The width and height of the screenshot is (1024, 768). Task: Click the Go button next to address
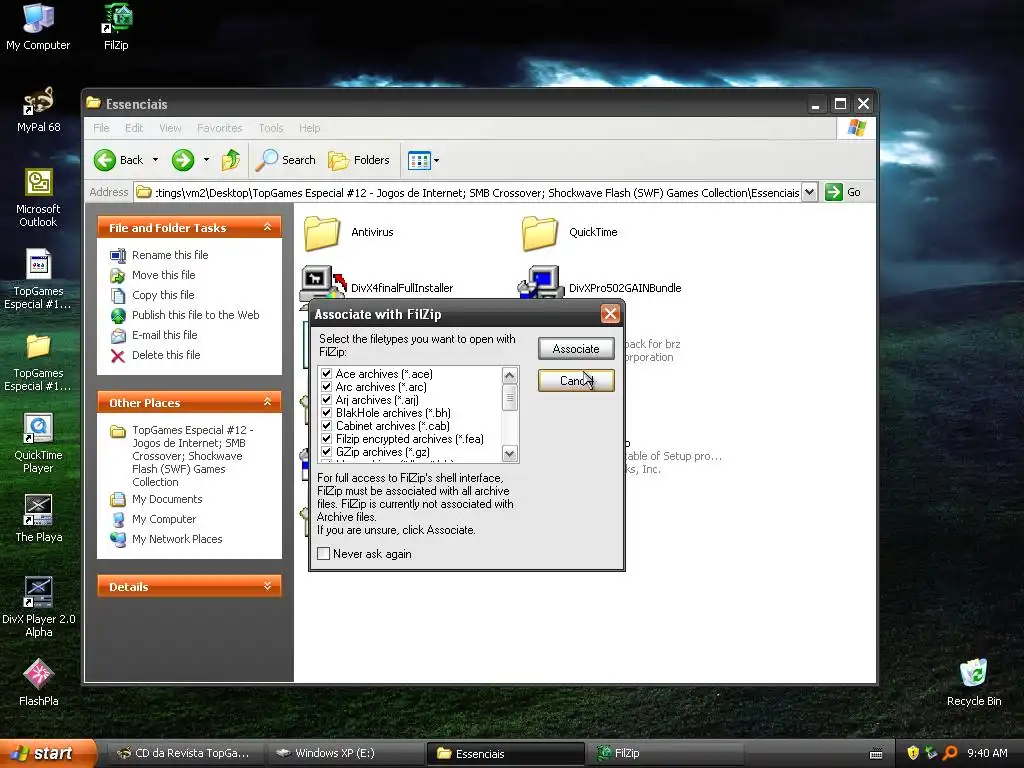[842, 193]
